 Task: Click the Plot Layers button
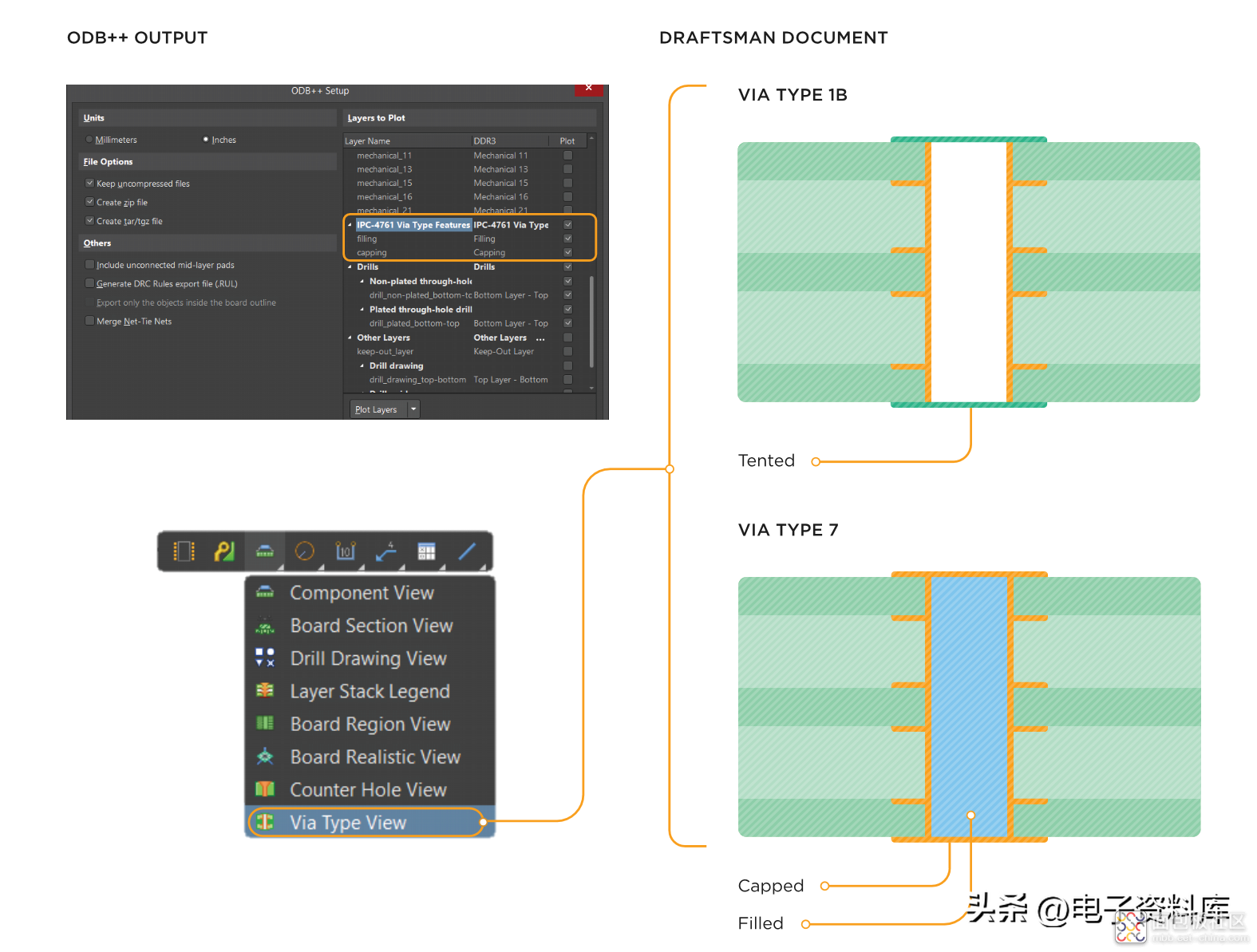tap(377, 409)
